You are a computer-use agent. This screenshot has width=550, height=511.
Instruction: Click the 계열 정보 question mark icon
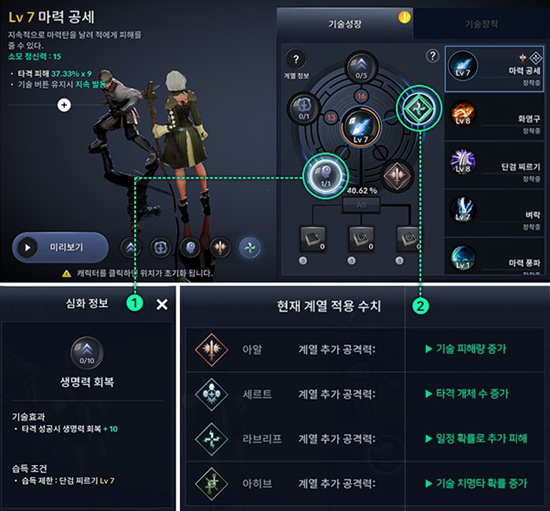[296, 59]
